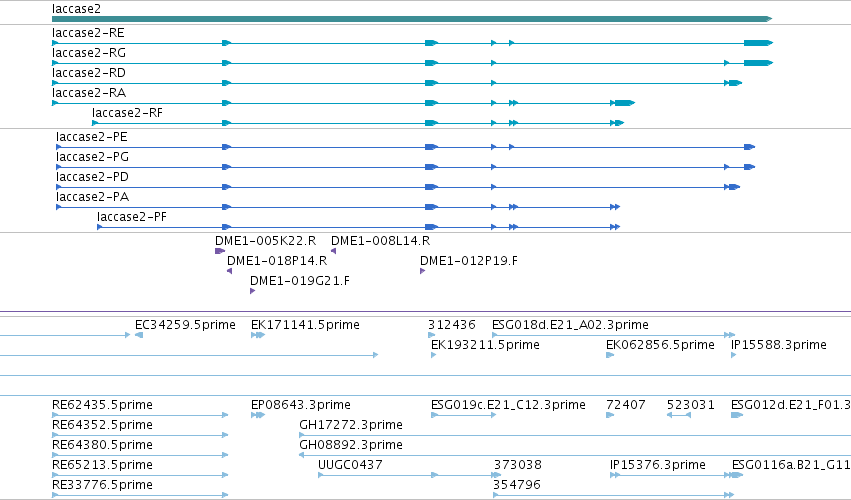Select the 312436 feature label
851x500 pixels.
click(x=452, y=325)
